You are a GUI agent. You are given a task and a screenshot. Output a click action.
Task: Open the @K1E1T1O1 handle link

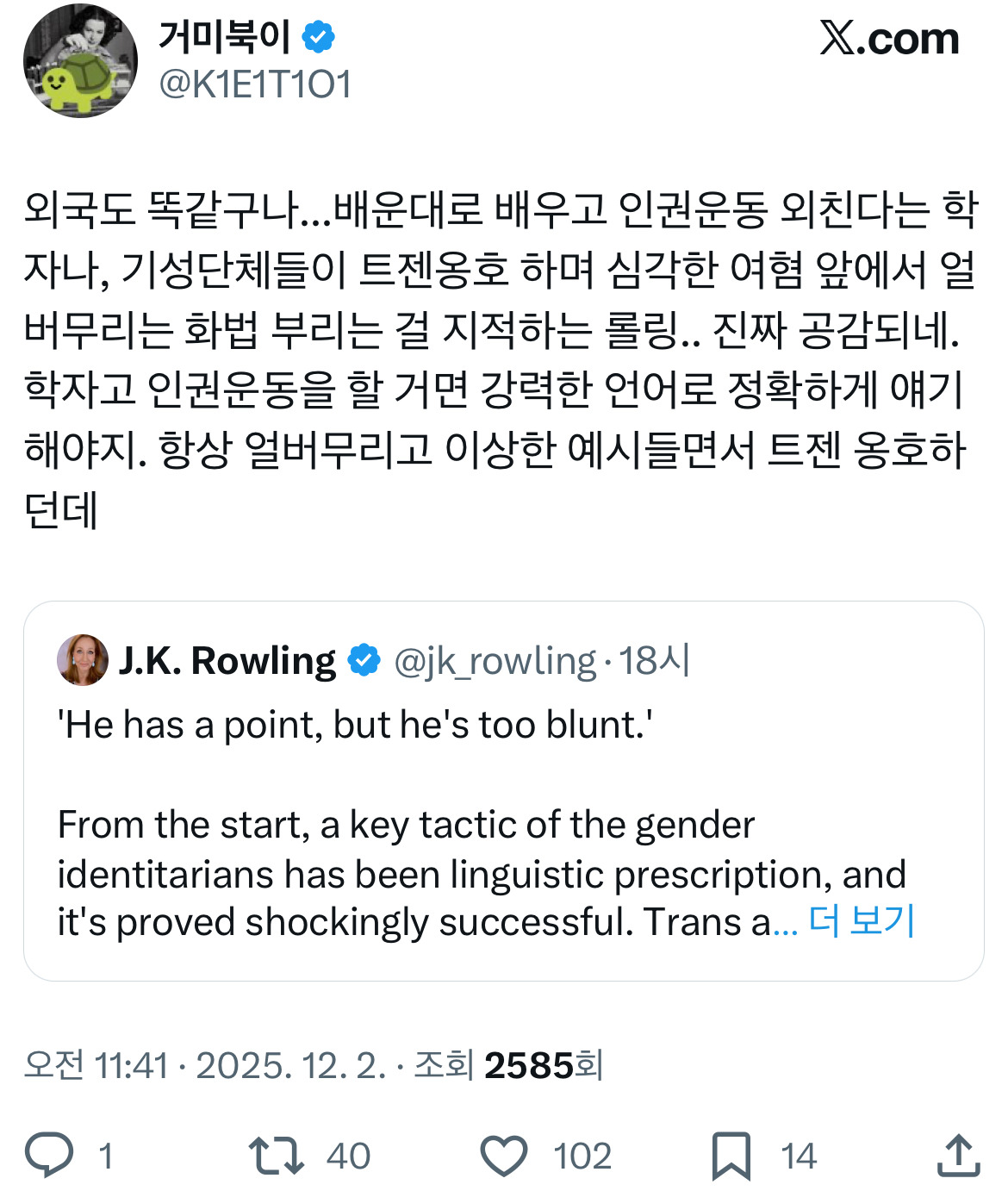[256, 84]
